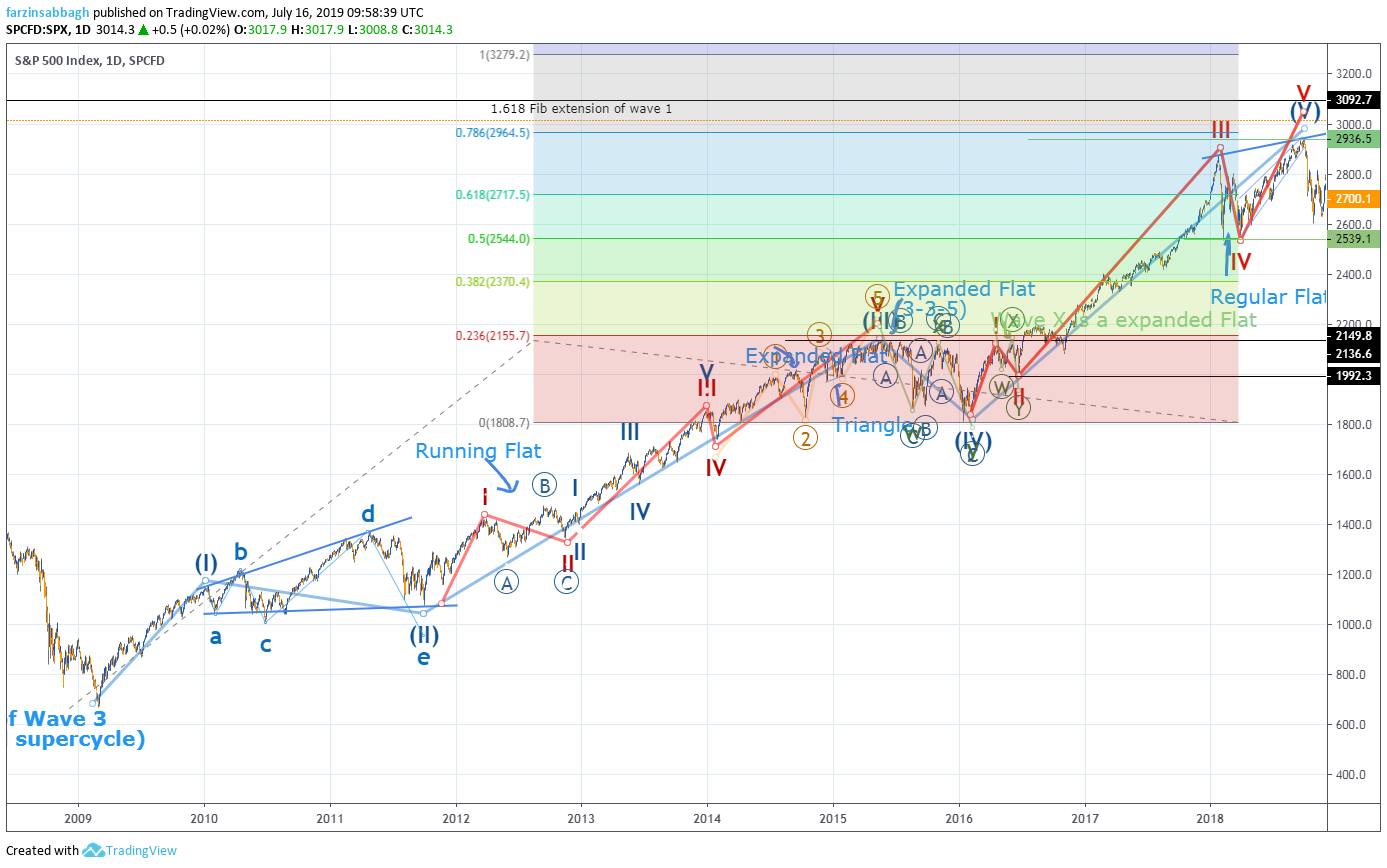The height and width of the screenshot is (868, 1387).
Task: Click the 2011 label on the time axis
Action: [330, 820]
